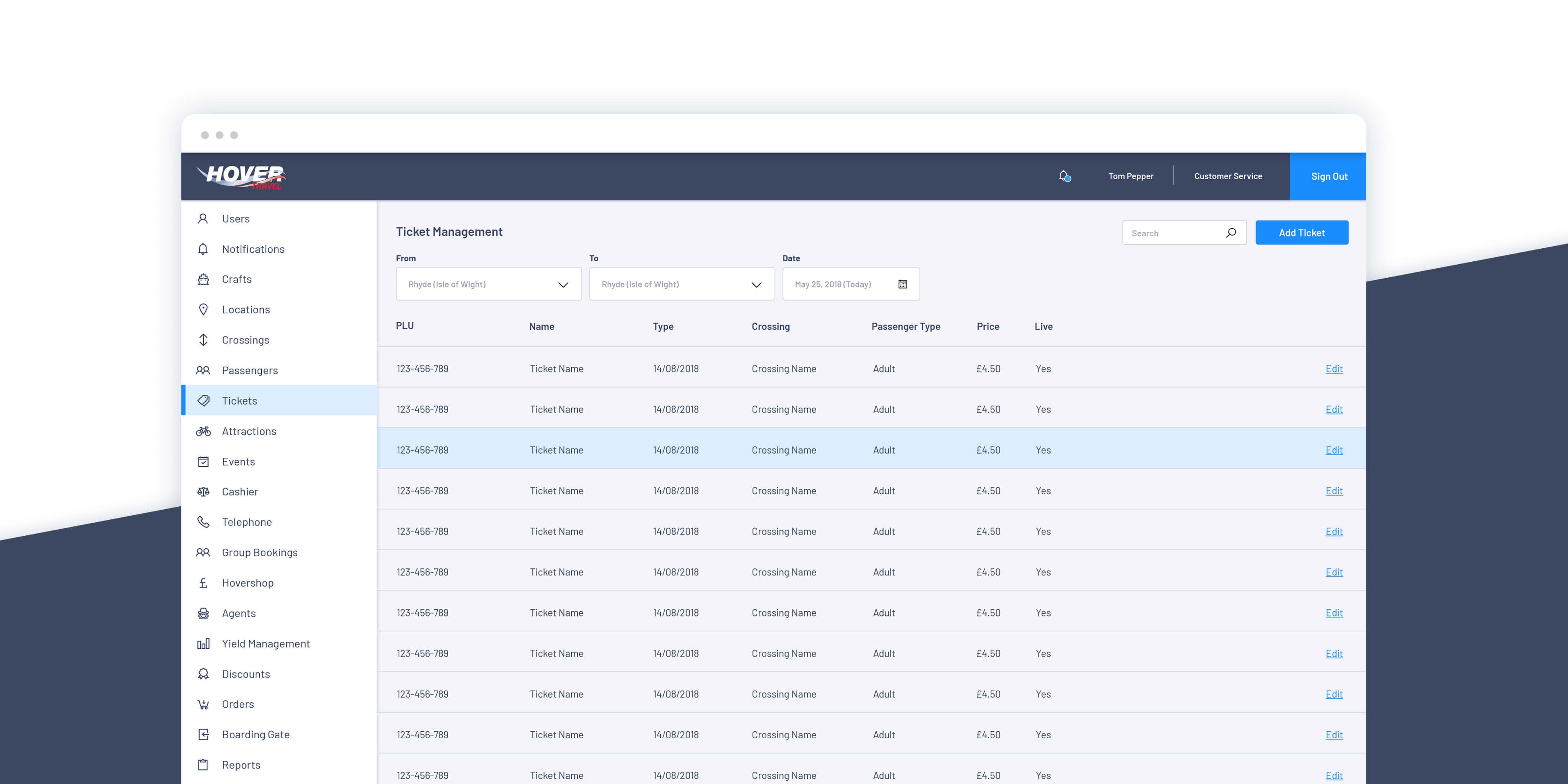Open the Date calendar picker
Viewport: 1568px width, 784px height.
[x=903, y=284]
